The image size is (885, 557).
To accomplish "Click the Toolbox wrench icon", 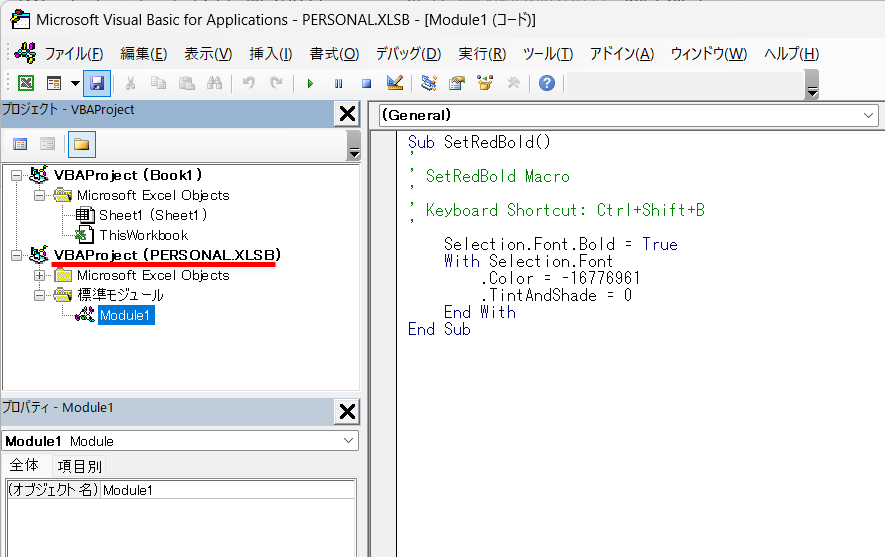I will click(513, 84).
